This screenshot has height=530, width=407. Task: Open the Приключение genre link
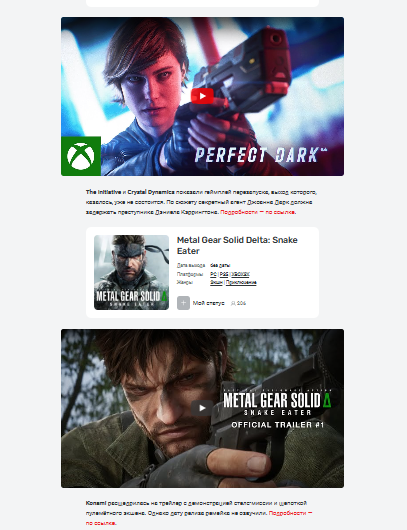[x=241, y=282]
